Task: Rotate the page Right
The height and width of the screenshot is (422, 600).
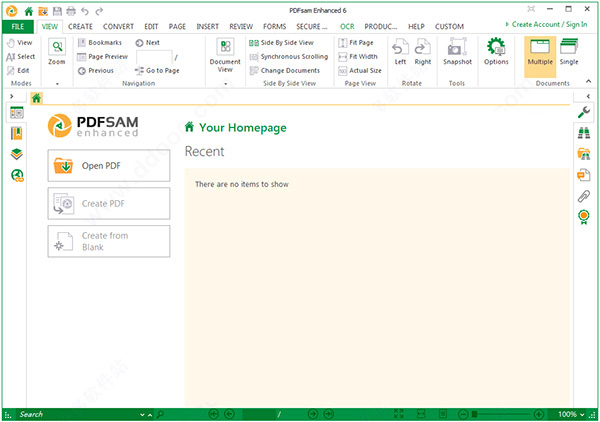Action: click(423, 52)
